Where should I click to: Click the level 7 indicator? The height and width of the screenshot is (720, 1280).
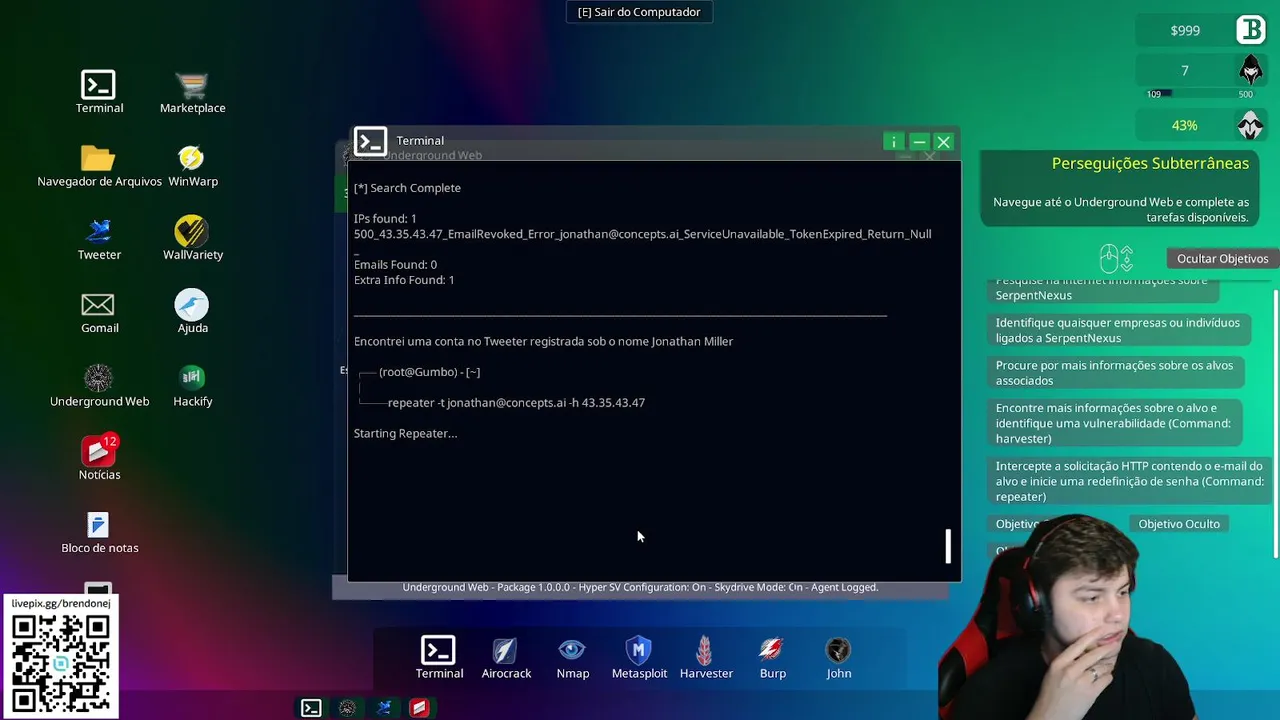pyautogui.click(x=1185, y=71)
